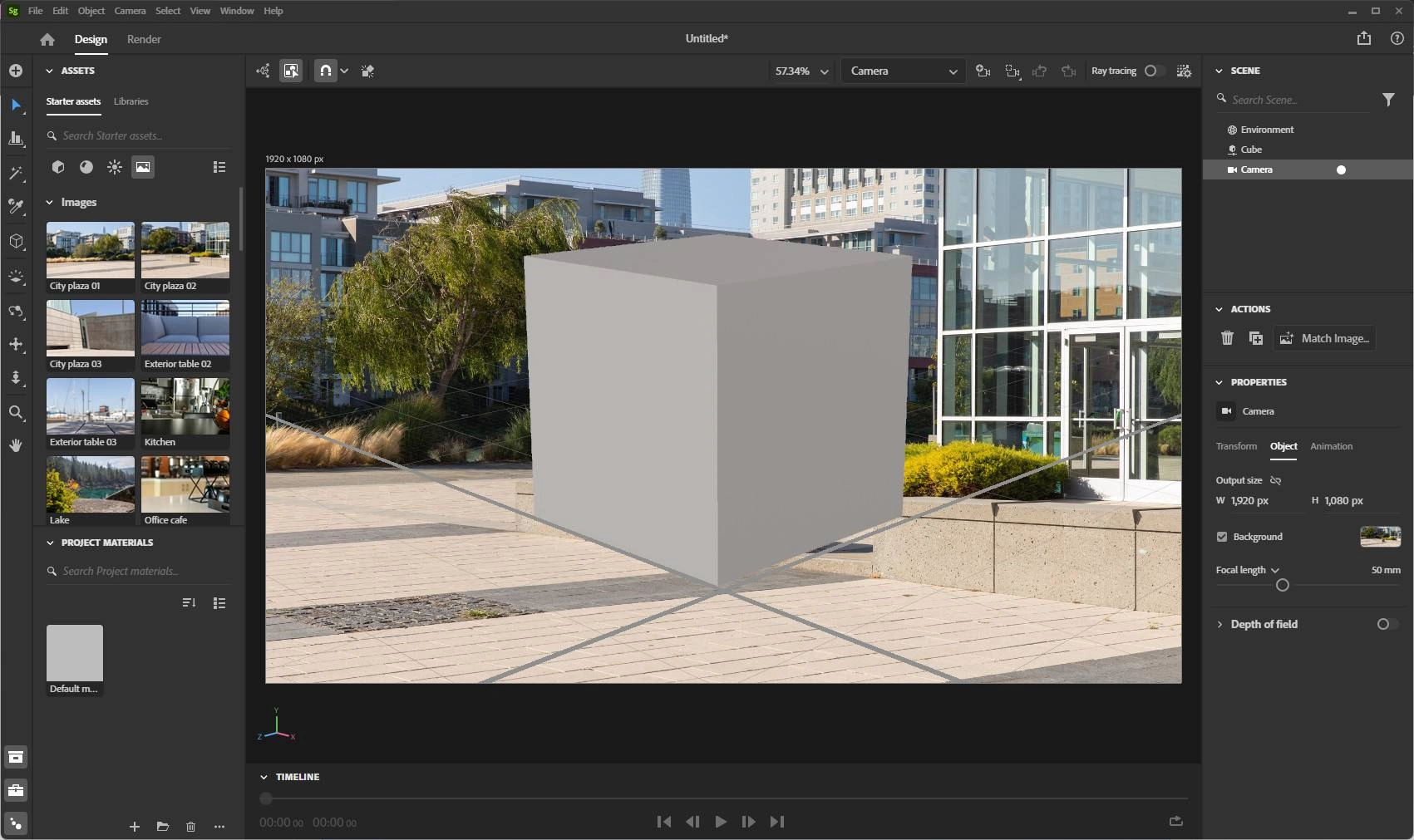This screenshot has height=840, width=1414.
Task: Filter starter assets by models
Action: coord(58,167)
